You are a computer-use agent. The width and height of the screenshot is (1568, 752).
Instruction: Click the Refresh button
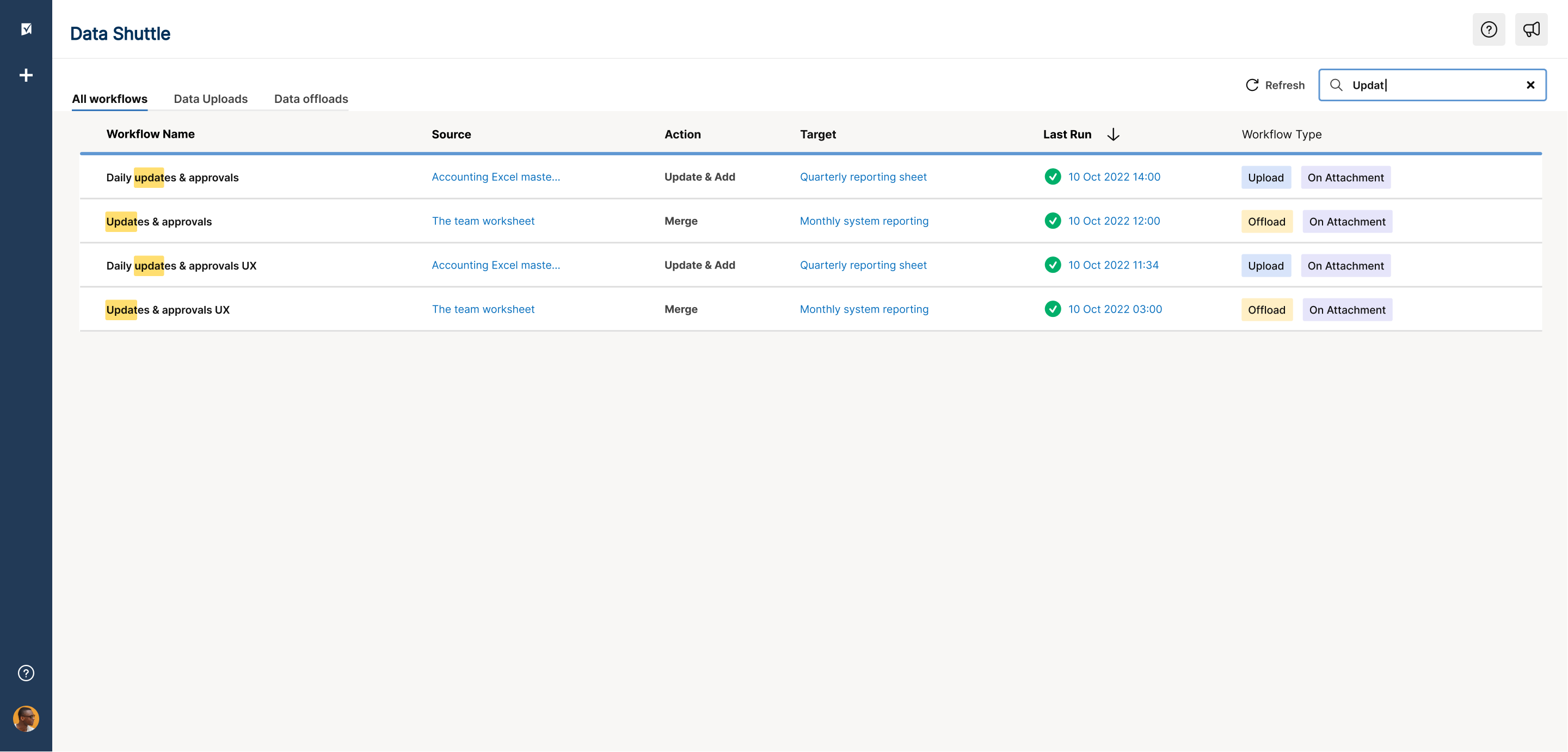1275,85
